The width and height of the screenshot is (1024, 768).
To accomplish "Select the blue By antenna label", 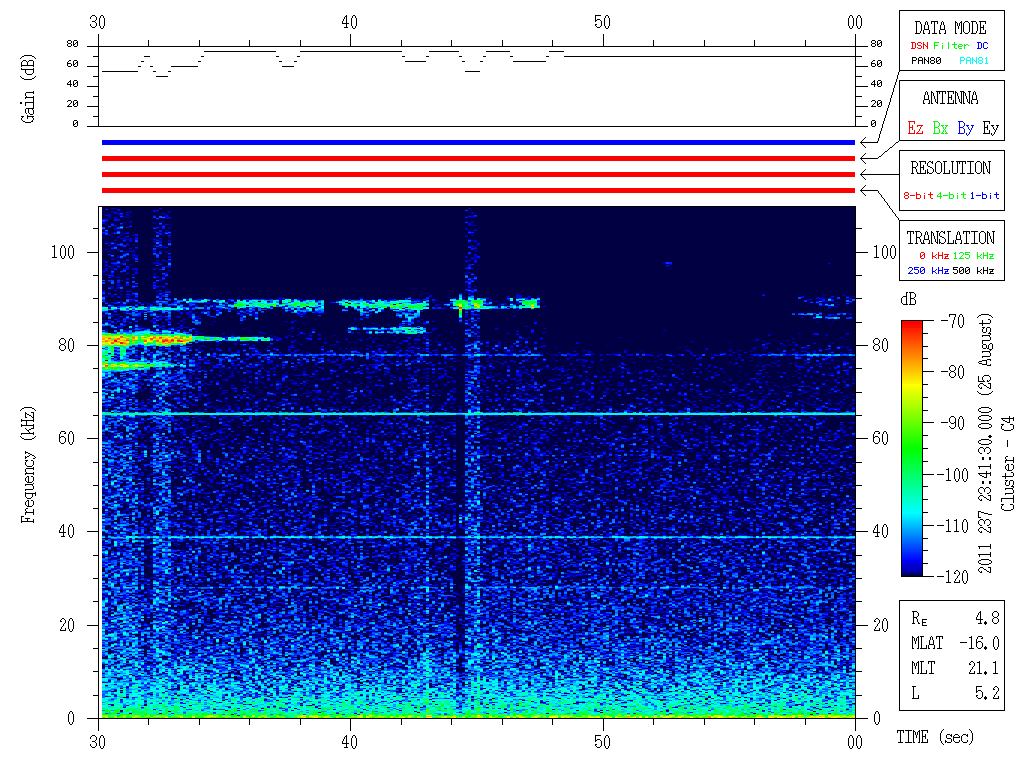I will pyautogui.click(x=965, y=128).
